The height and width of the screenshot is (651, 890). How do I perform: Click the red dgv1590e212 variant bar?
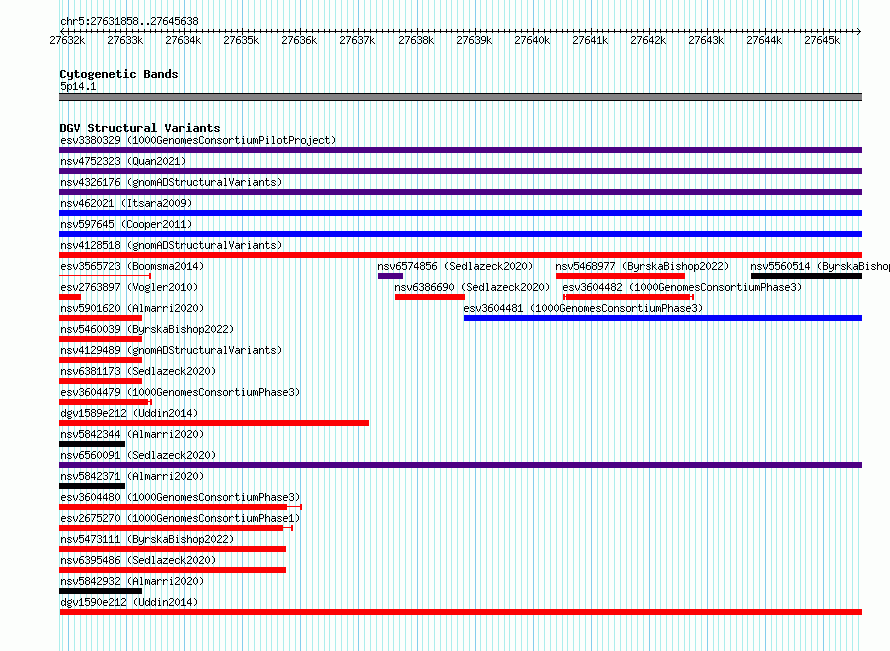460,612
